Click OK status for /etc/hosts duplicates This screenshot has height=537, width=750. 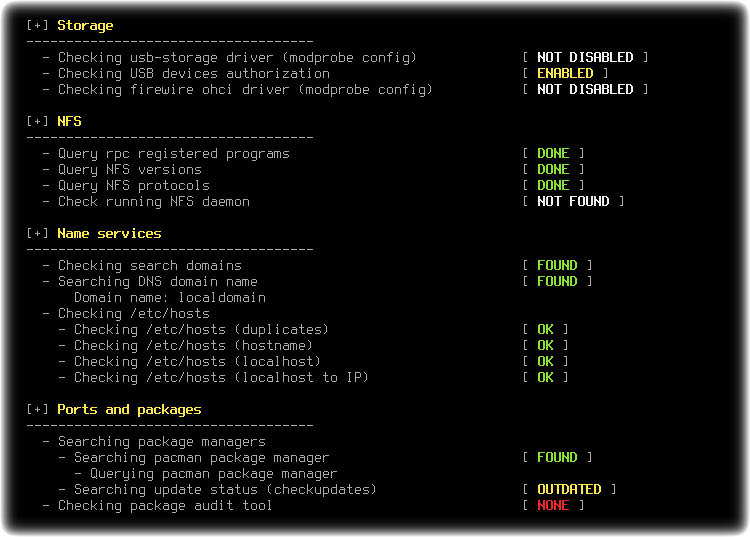point(545,329)
